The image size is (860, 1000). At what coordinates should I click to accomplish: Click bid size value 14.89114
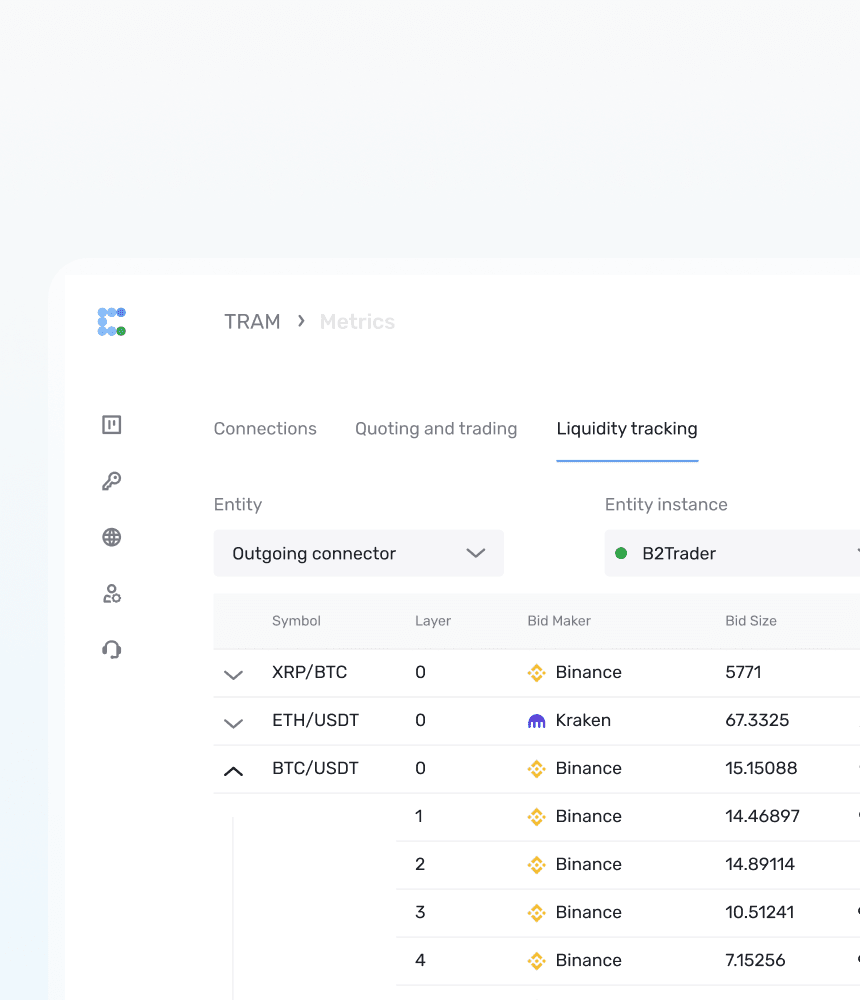pyautogui.click(x=760, y=864)
